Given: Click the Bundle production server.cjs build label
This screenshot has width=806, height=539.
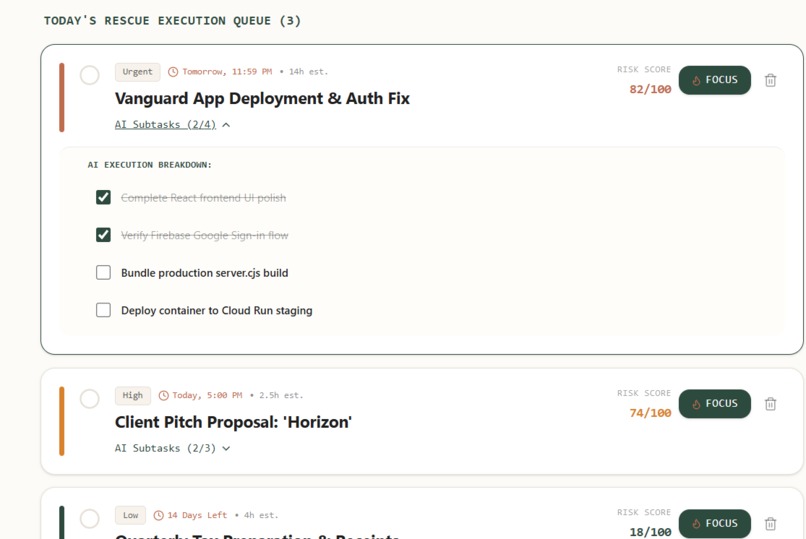Looking at the screenshot, I should [205, 273].
